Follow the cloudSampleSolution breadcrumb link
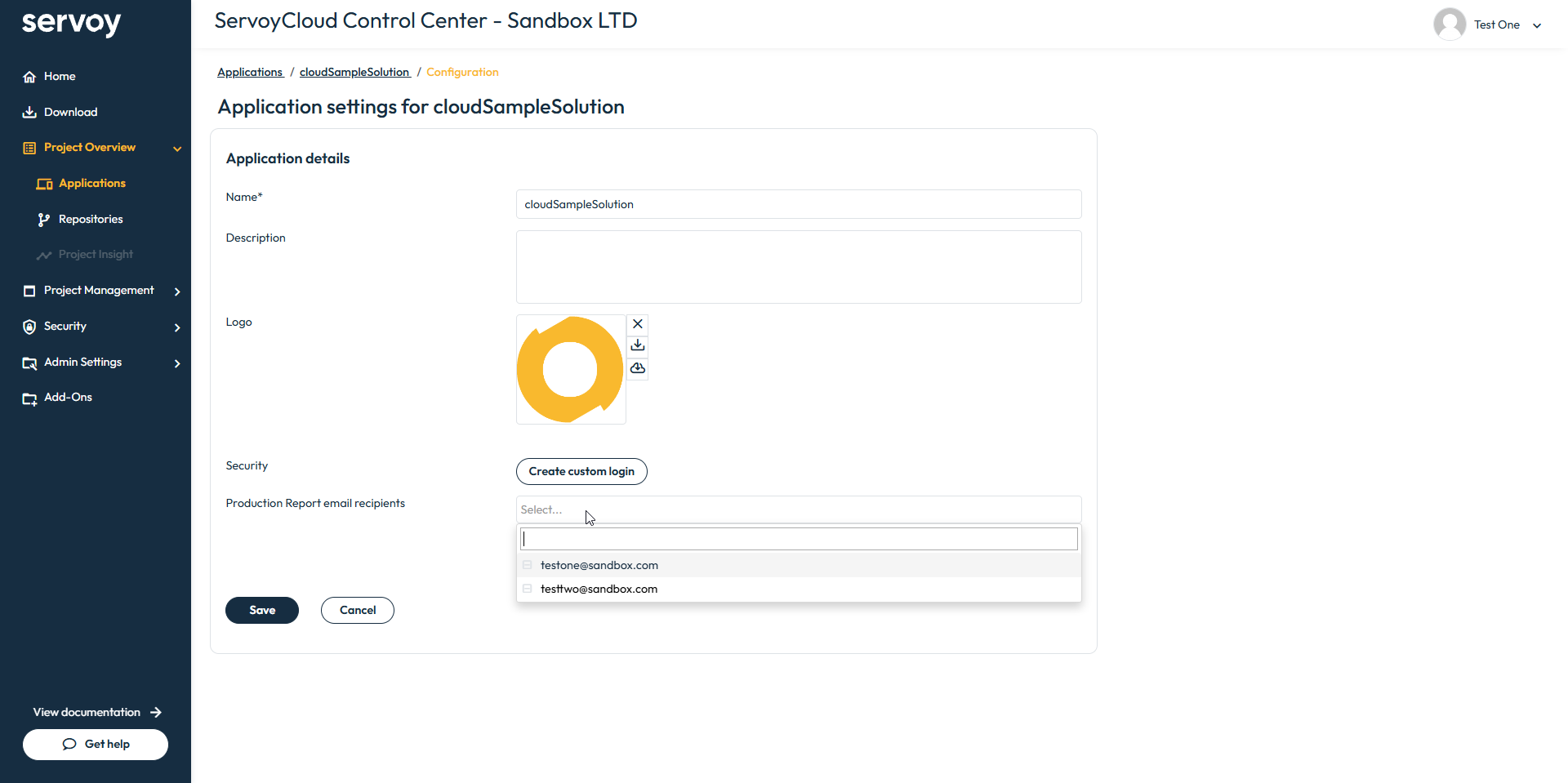The width and height of the screenshot is (1568, 783). click(354, 72)
